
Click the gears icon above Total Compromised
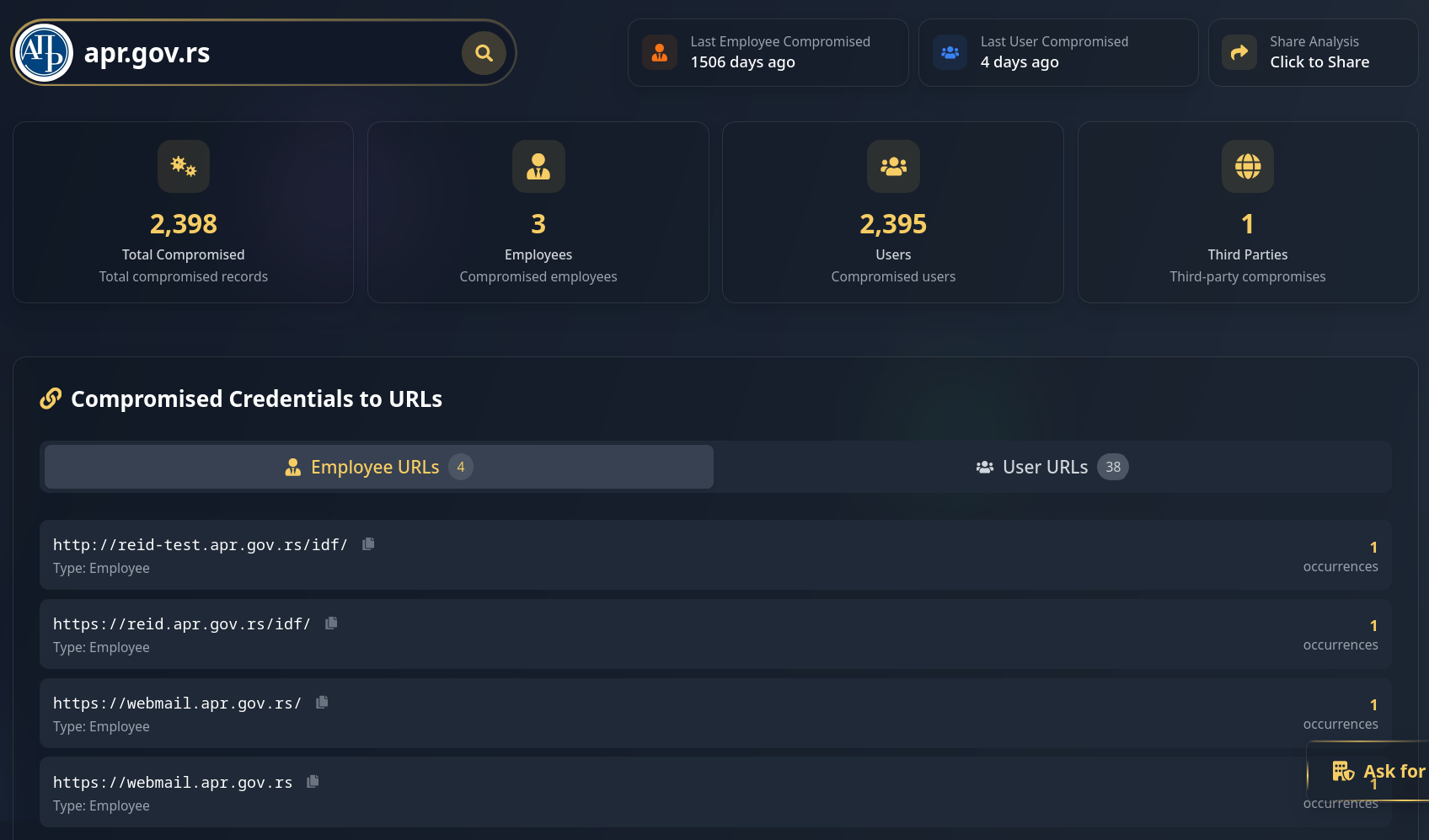[x=184, y=166]
